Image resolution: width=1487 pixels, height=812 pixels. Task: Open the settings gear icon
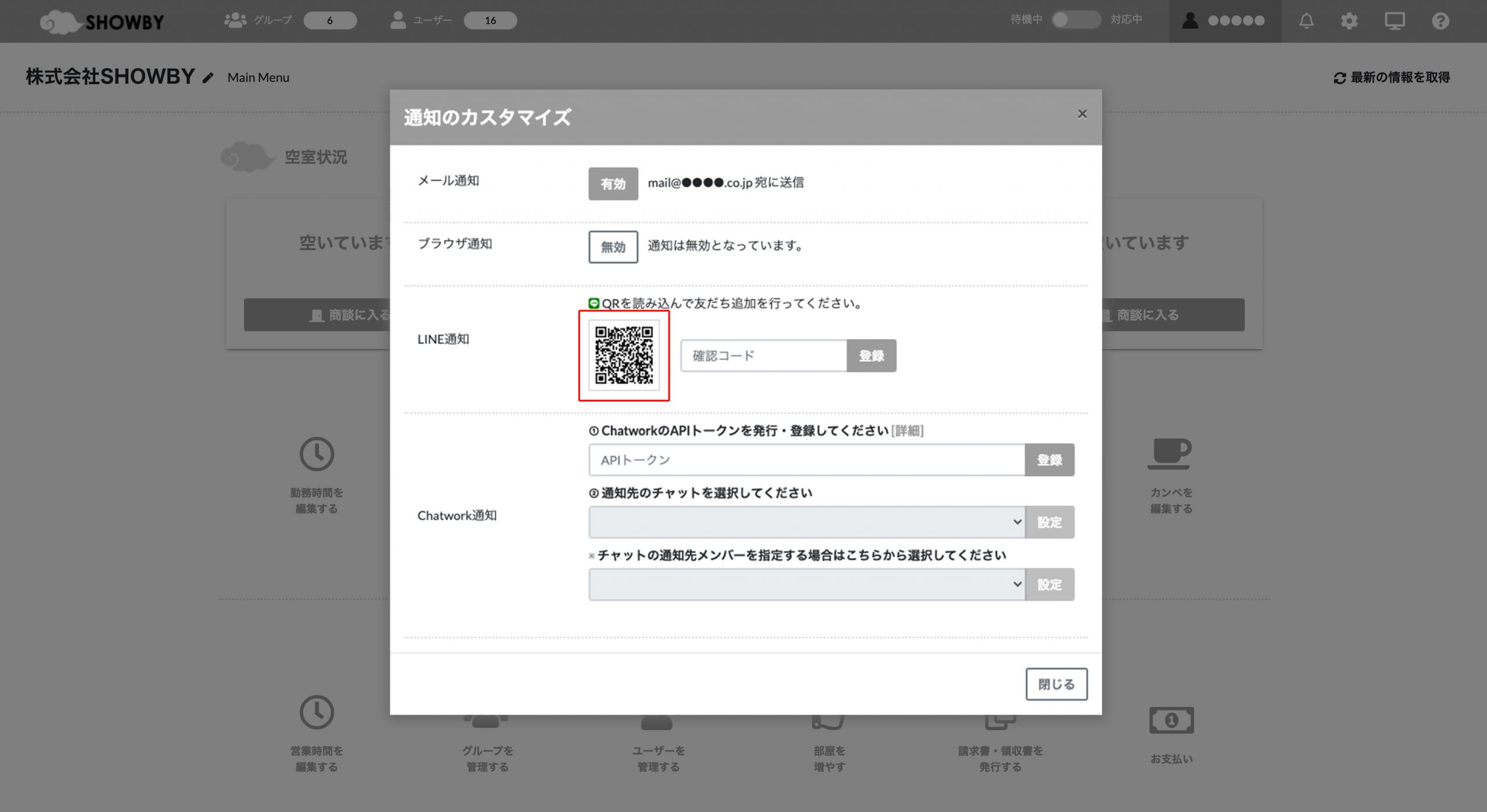click(1349, 21)
